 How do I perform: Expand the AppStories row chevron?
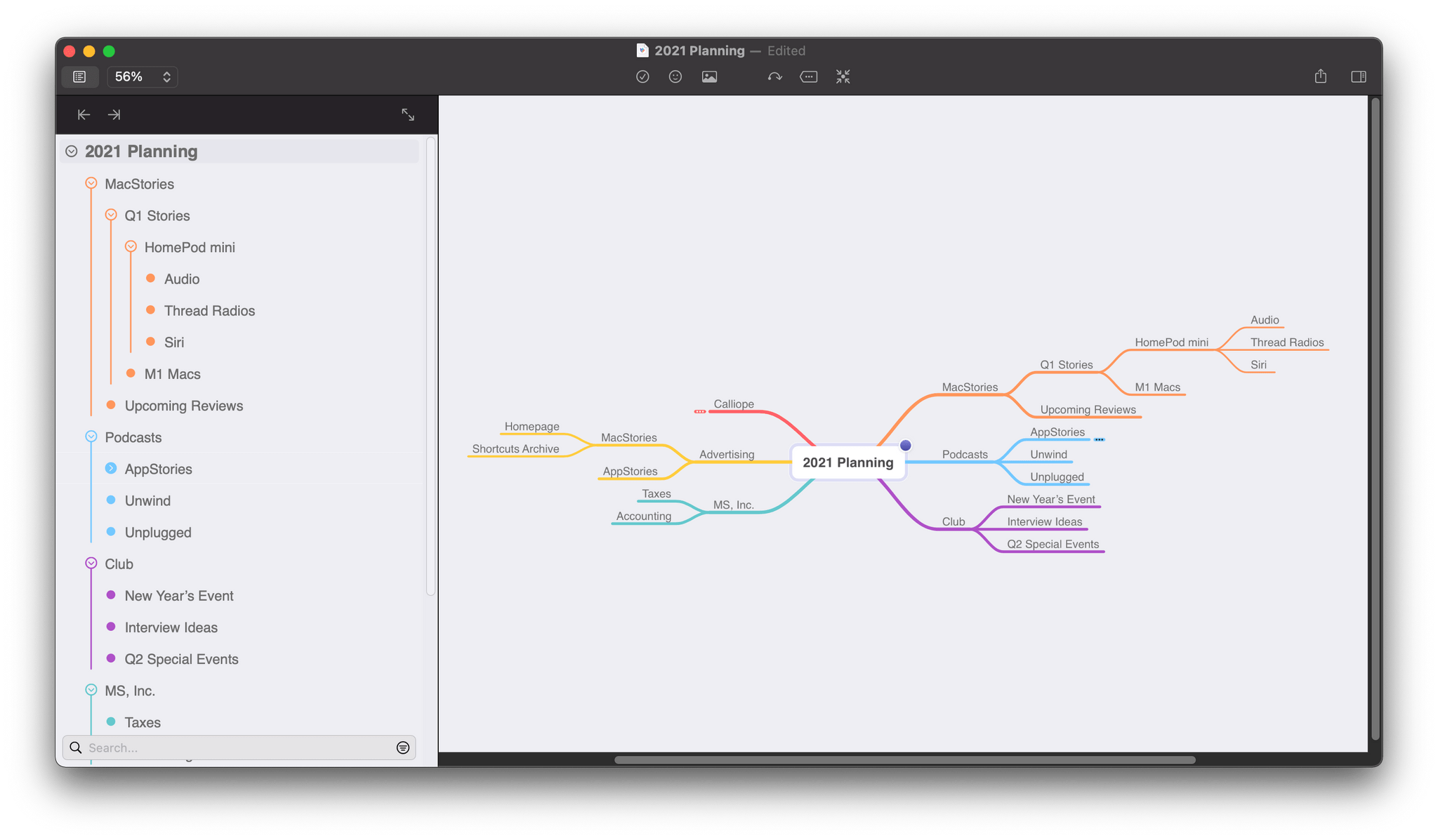[x=111, y=468]
